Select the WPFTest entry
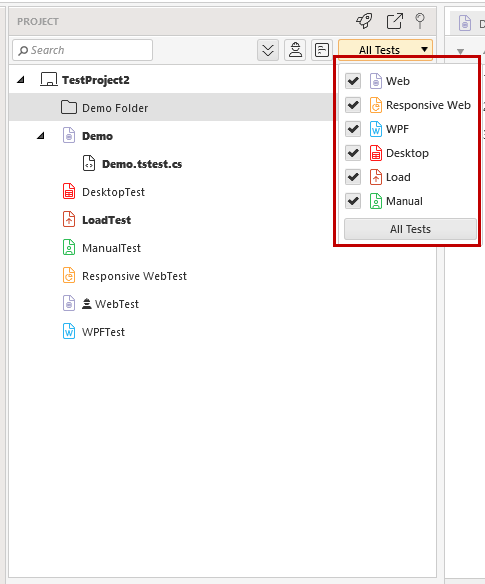This screenshot has height=584, width=485. click(103, 332)
